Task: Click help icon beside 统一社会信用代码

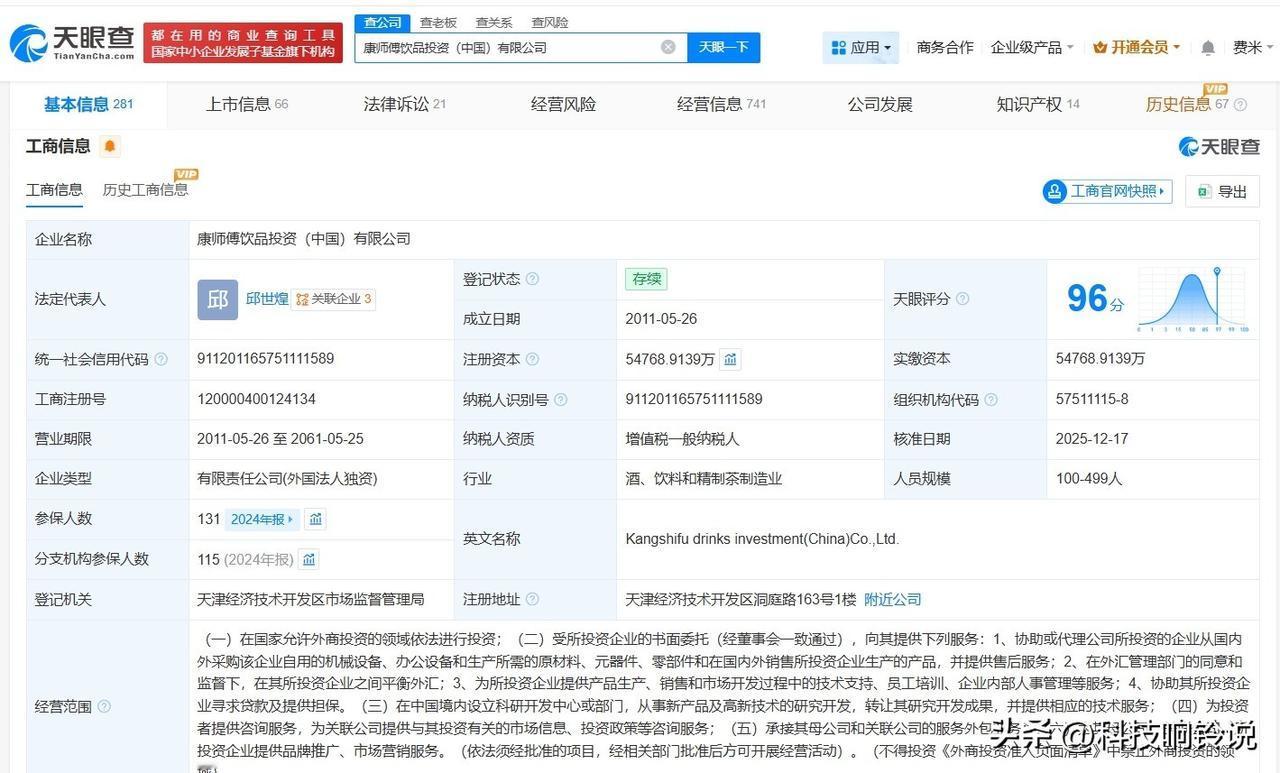Action: (161, 359)
